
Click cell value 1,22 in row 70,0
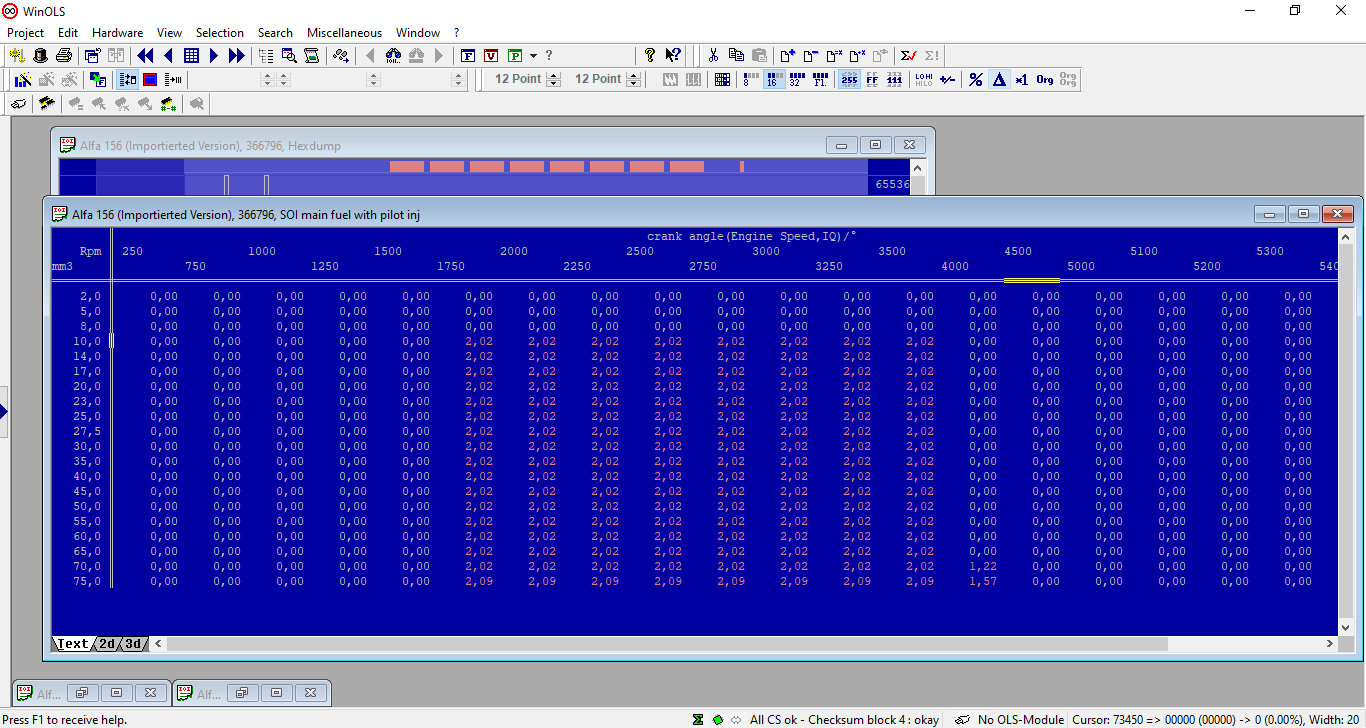[983, 566]
